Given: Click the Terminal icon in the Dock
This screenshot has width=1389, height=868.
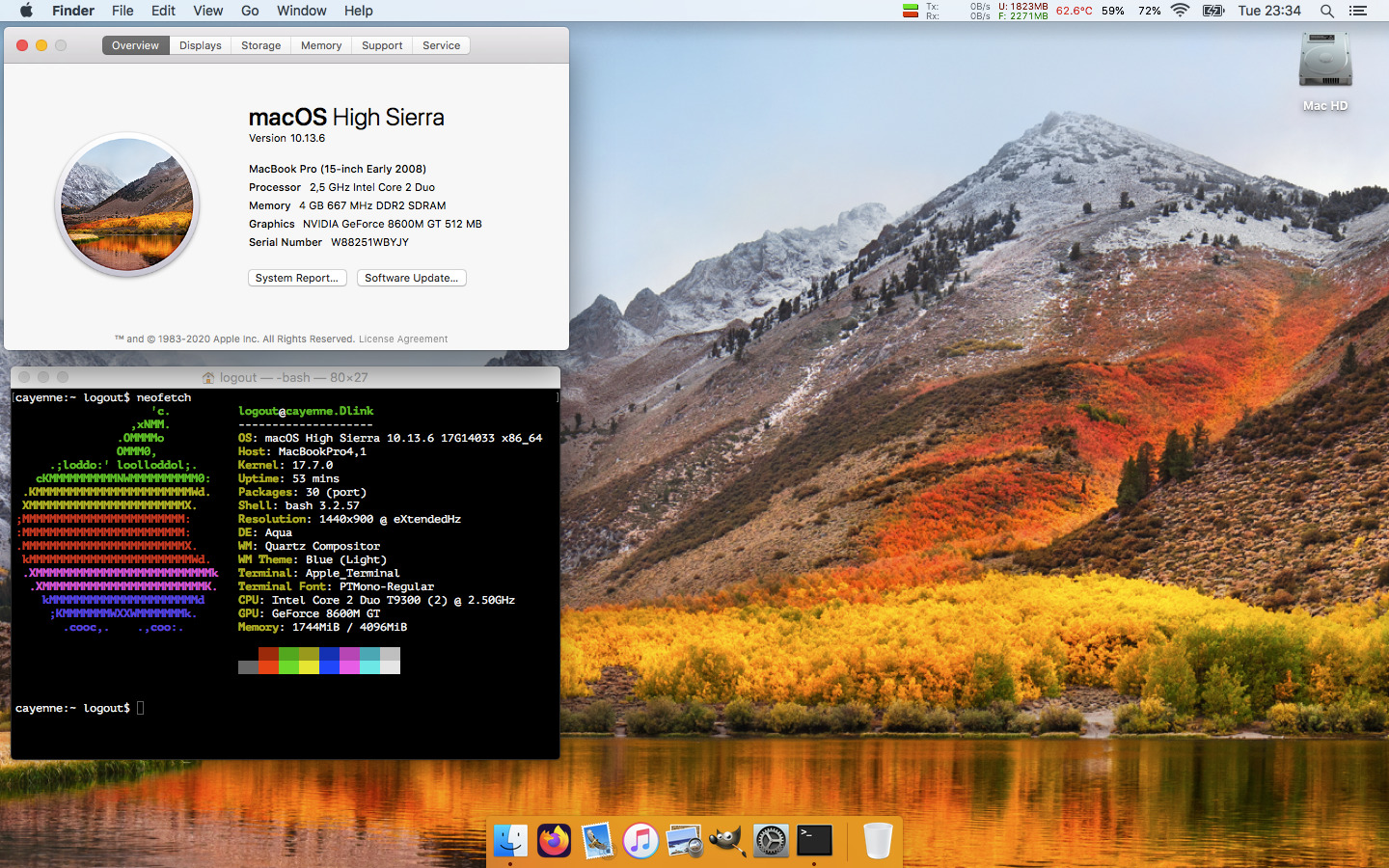Looking at the screenshot, I should pos(814,840).
